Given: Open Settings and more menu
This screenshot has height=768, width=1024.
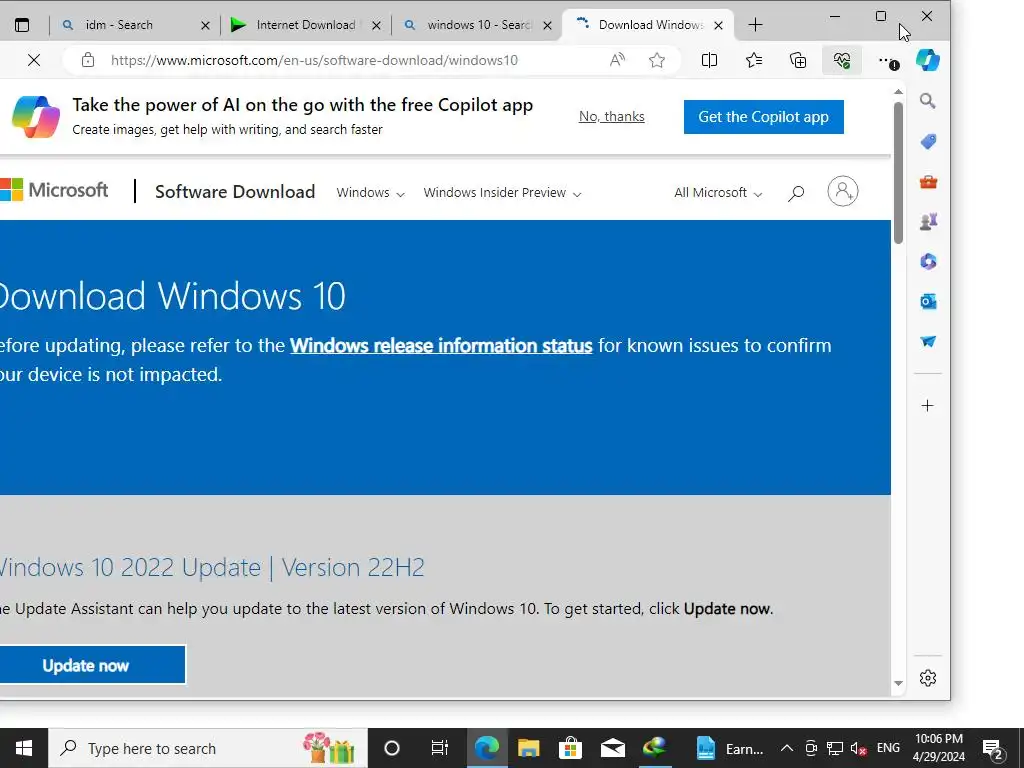Looking at the screenshot, I should click(x=888, y=61).
